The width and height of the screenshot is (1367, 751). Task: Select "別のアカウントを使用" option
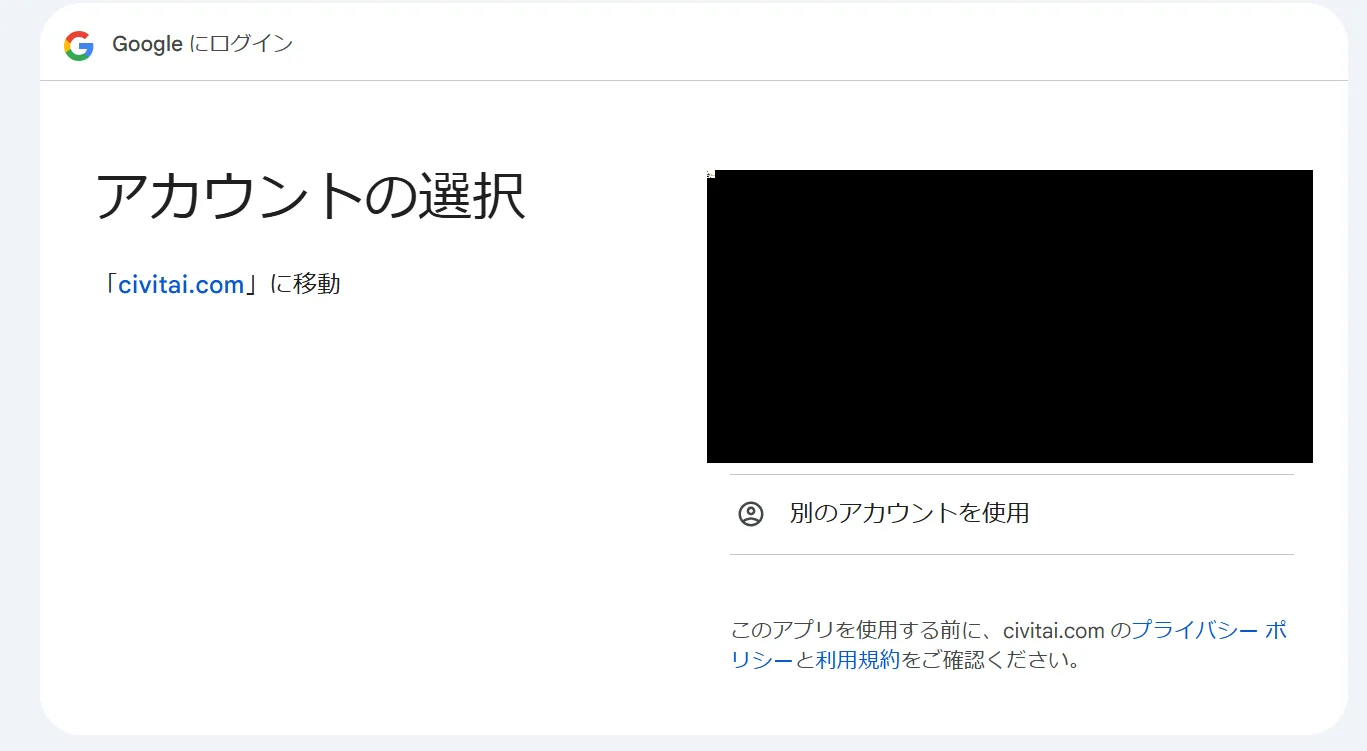pos(909,514)
